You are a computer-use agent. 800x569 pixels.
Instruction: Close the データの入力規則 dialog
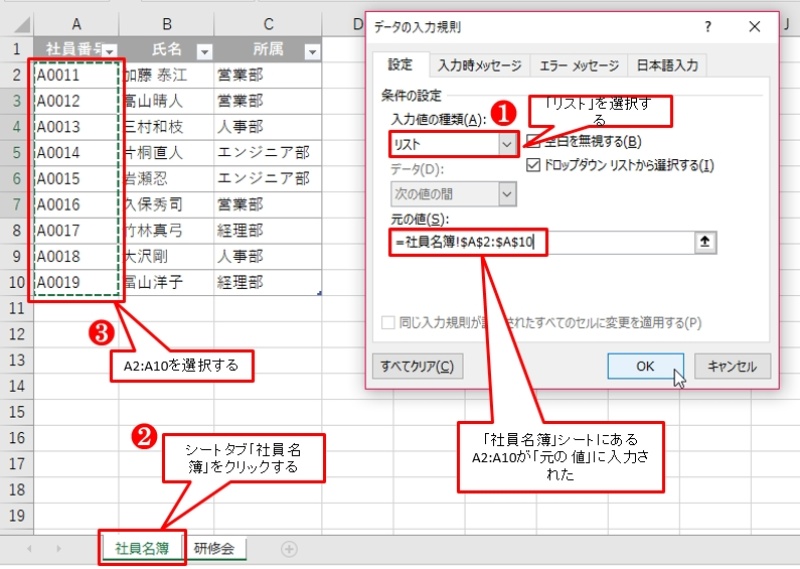[755, 27]
